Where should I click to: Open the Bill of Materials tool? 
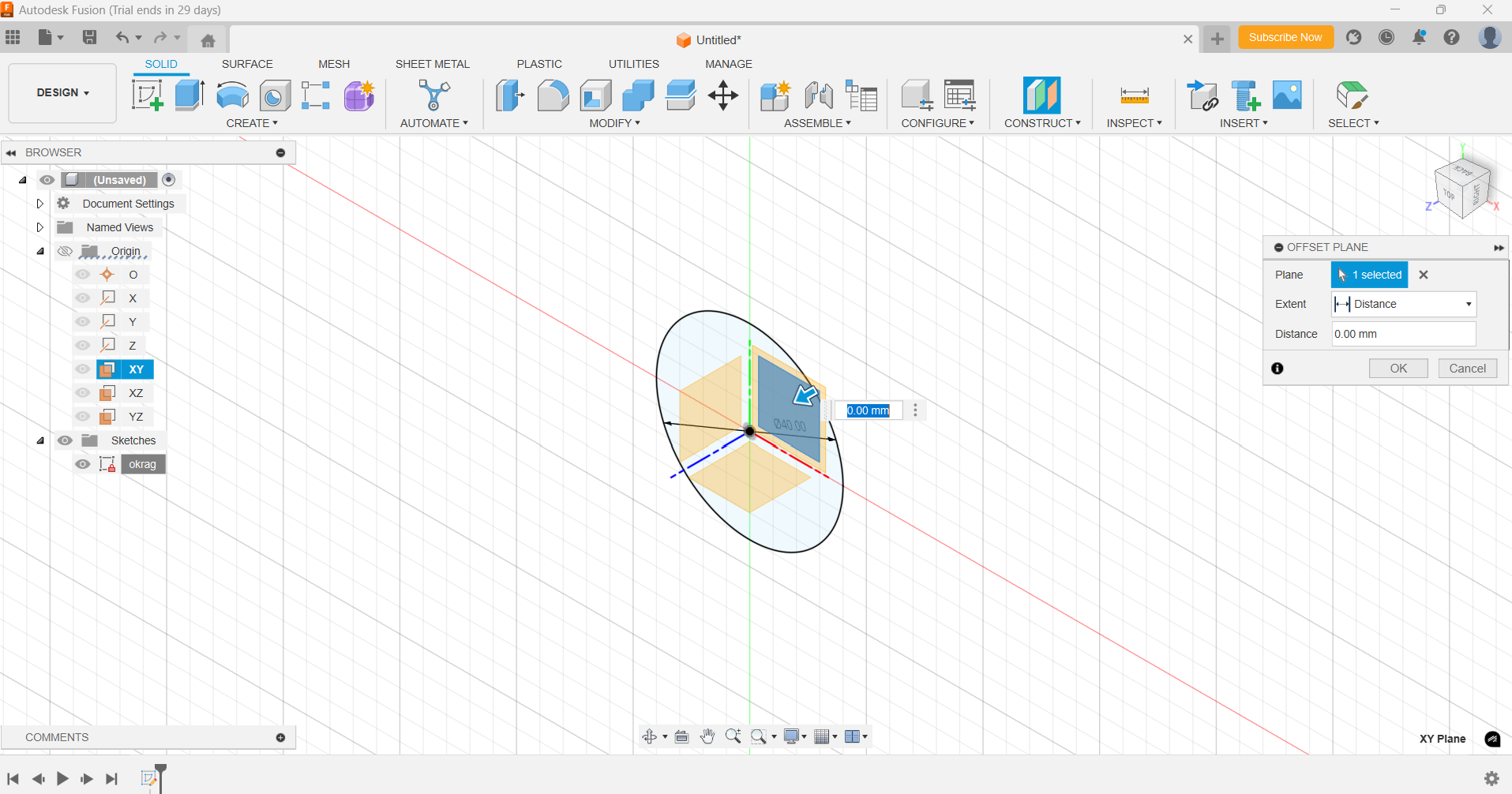861,96
